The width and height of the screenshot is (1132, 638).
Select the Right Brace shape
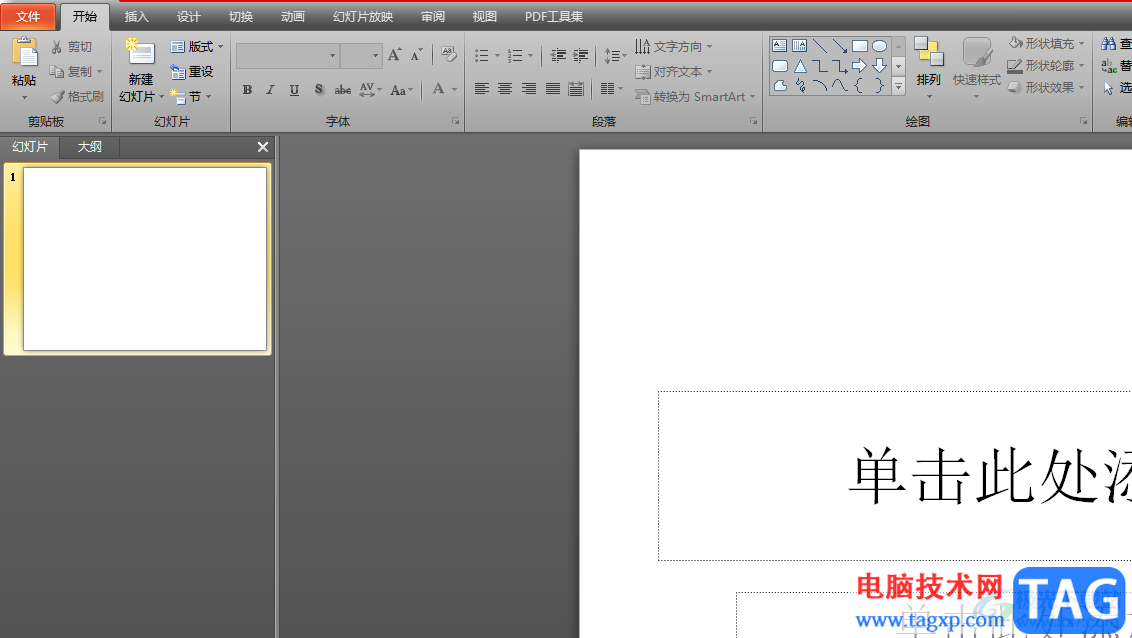click(x=879, y=86)
